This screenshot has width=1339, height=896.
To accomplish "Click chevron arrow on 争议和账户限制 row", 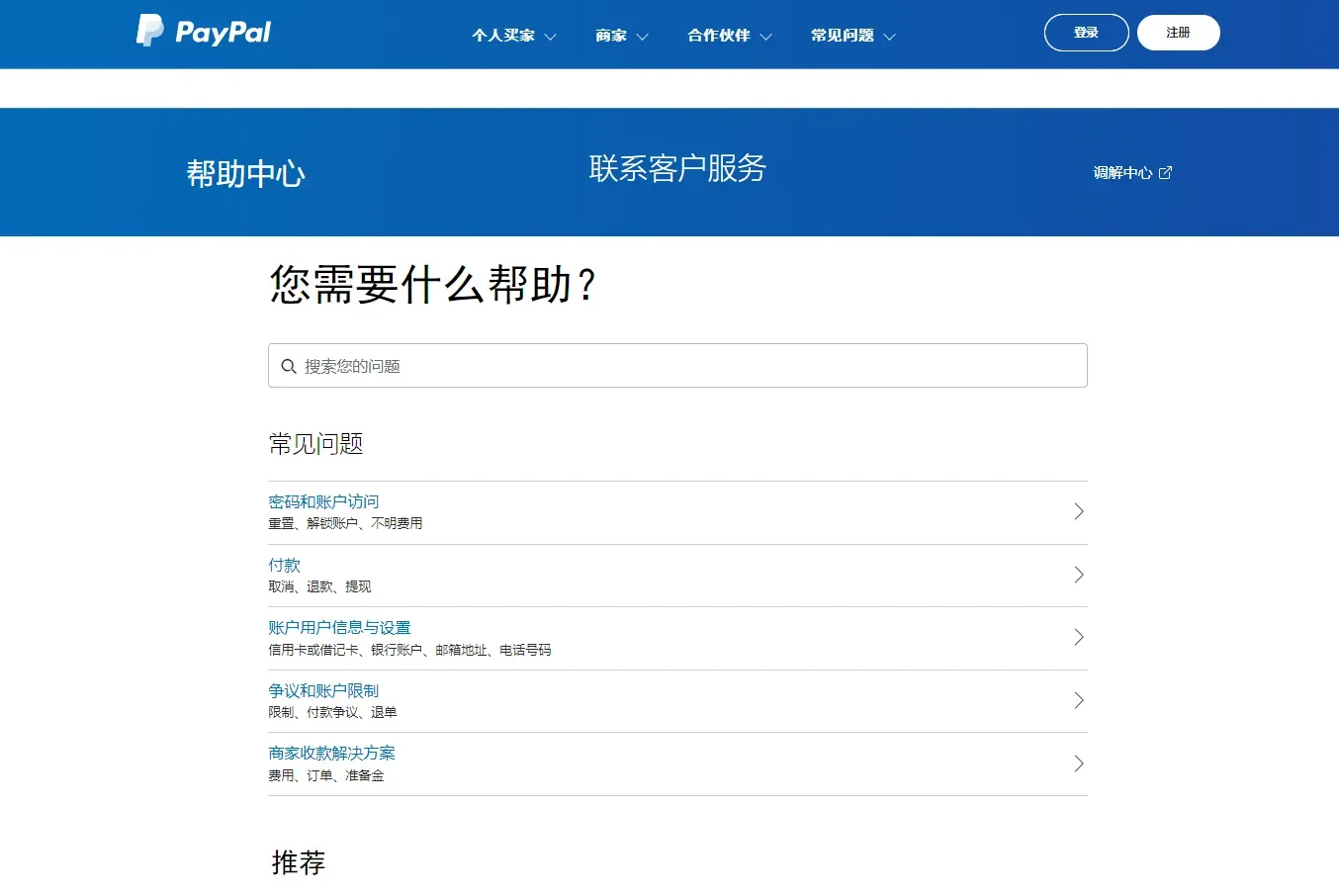I will (x=1079, y=700).
